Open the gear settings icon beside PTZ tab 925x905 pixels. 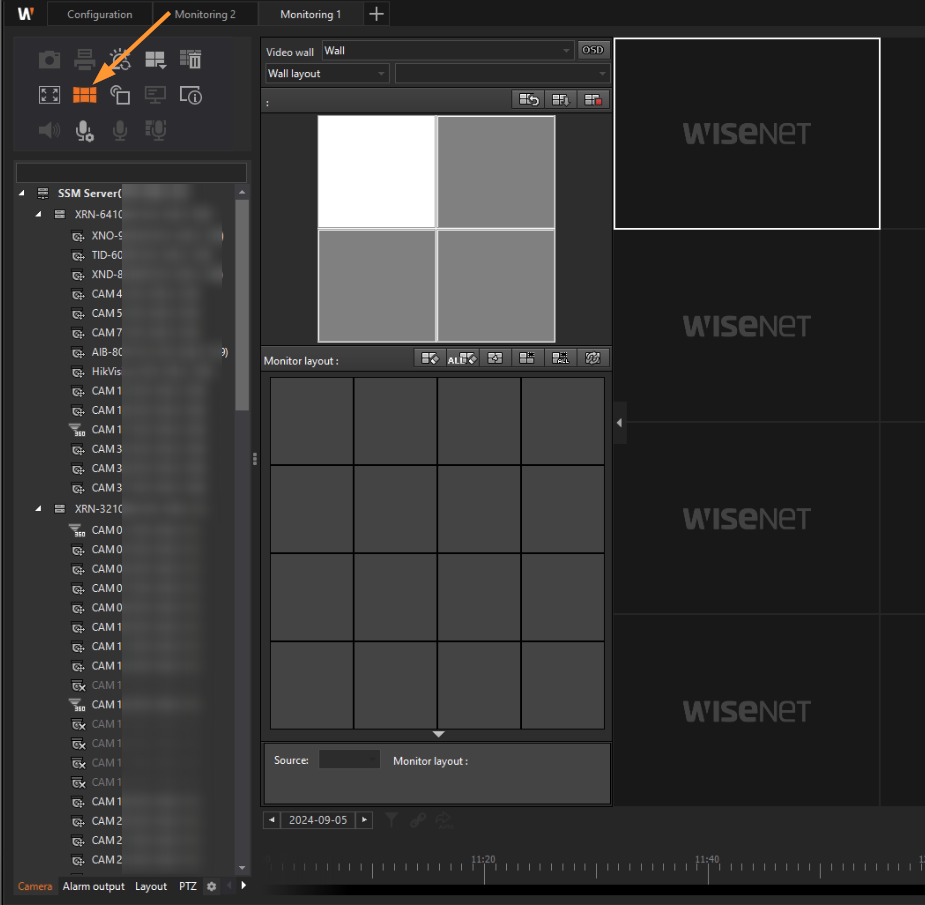211,886
